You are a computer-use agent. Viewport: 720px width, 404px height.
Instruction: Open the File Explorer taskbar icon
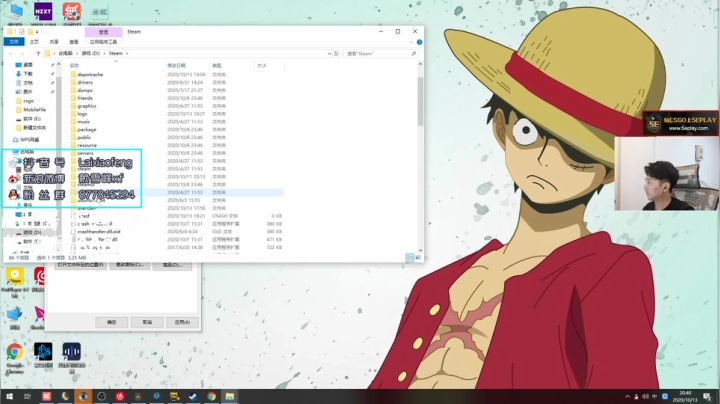click(x=230, y=396)
